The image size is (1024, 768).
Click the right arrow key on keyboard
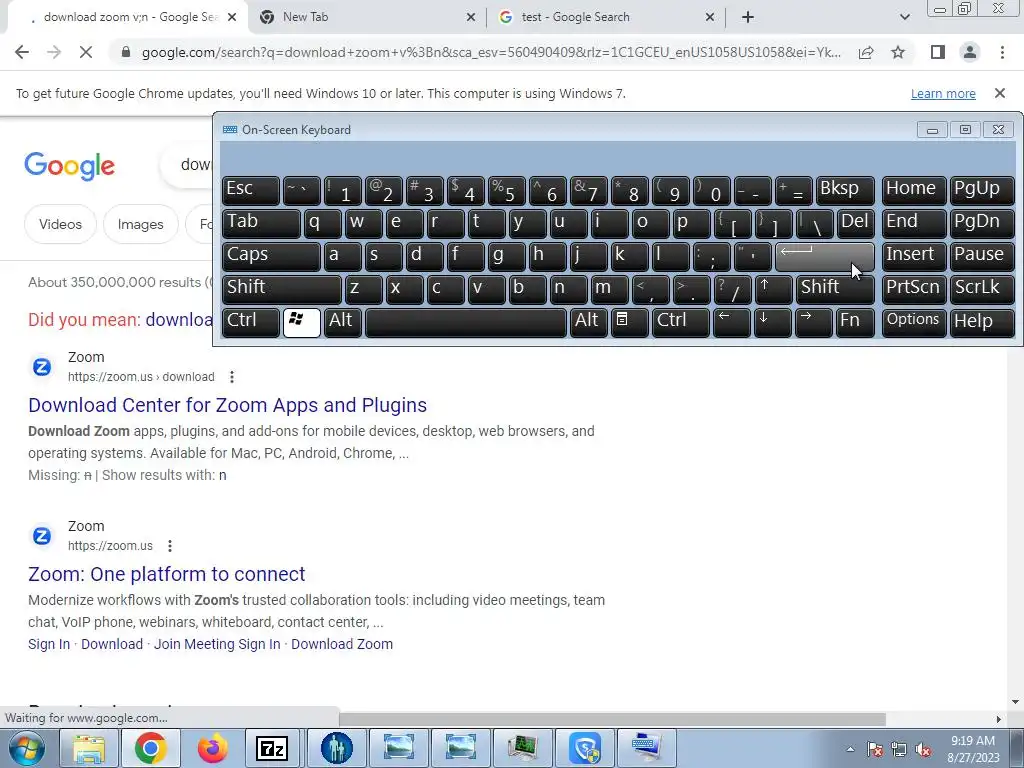[x=813, y=322]
